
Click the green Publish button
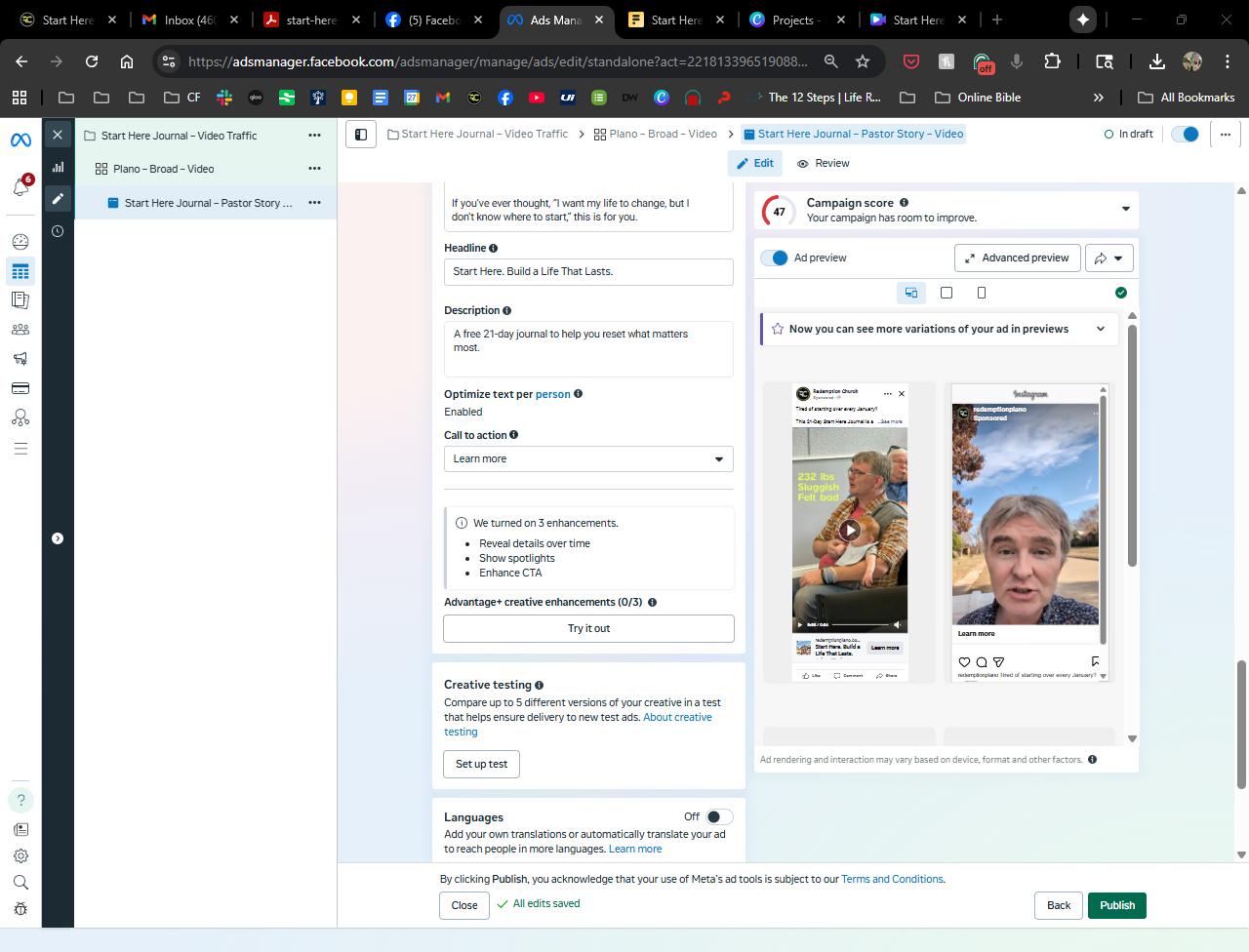click(x=1117, y=906)
